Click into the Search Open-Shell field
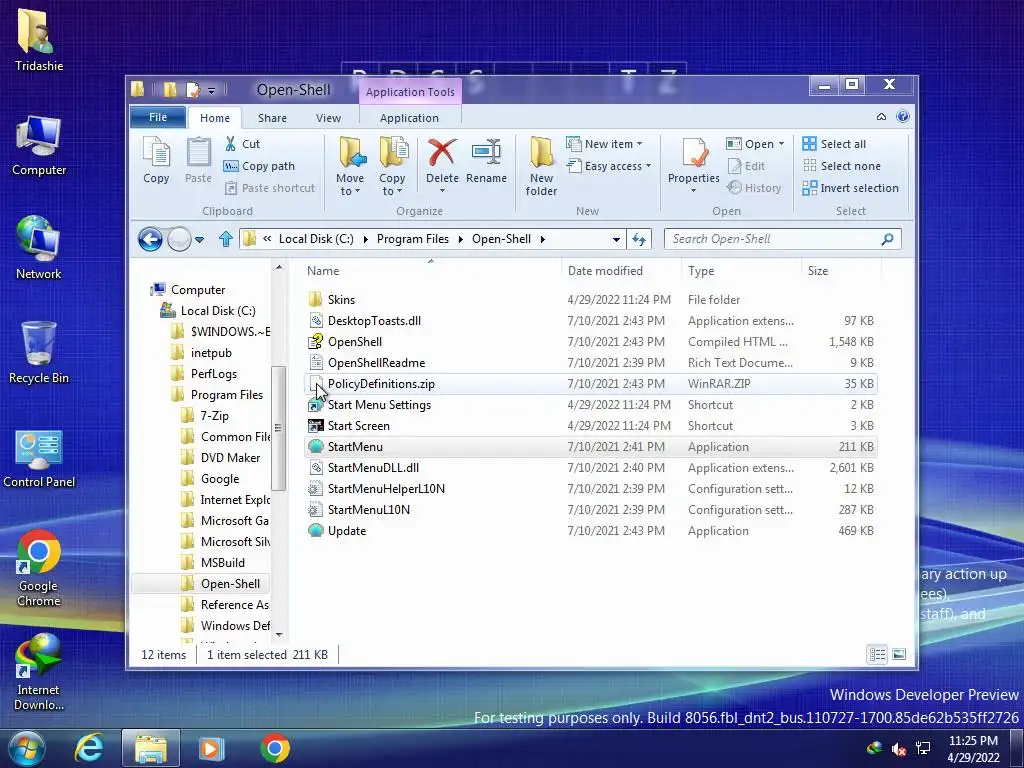This screenshot has width=1024, height=768. [773, 239]
